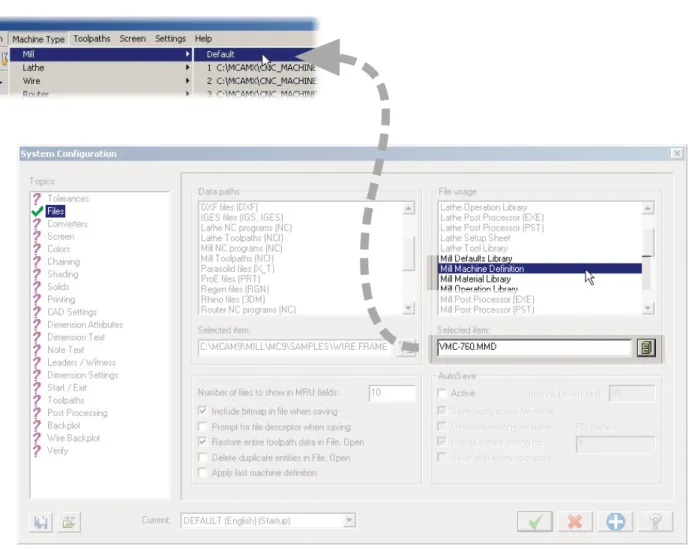Select the Files topic
The height and width of the screenshot is (549, 689).
coord(55,211)
